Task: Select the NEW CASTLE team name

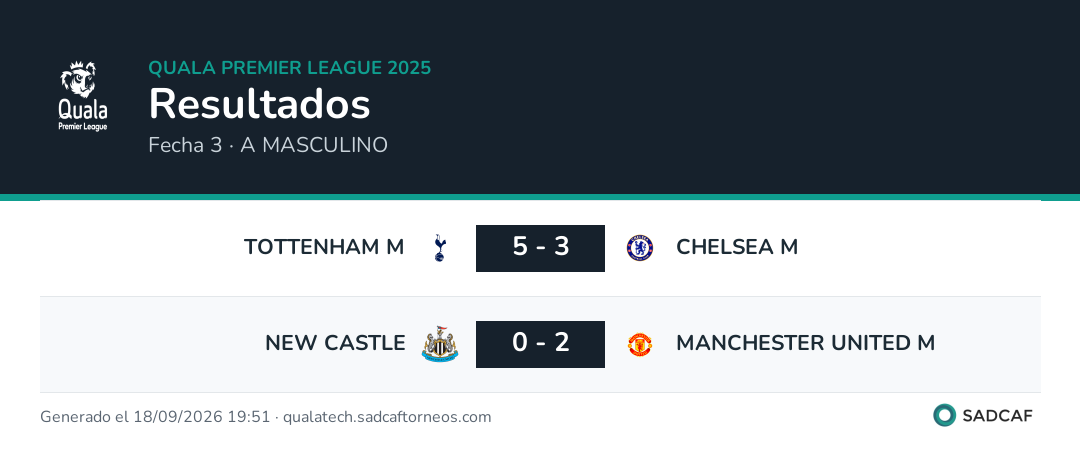Action: tap(335, 343)
